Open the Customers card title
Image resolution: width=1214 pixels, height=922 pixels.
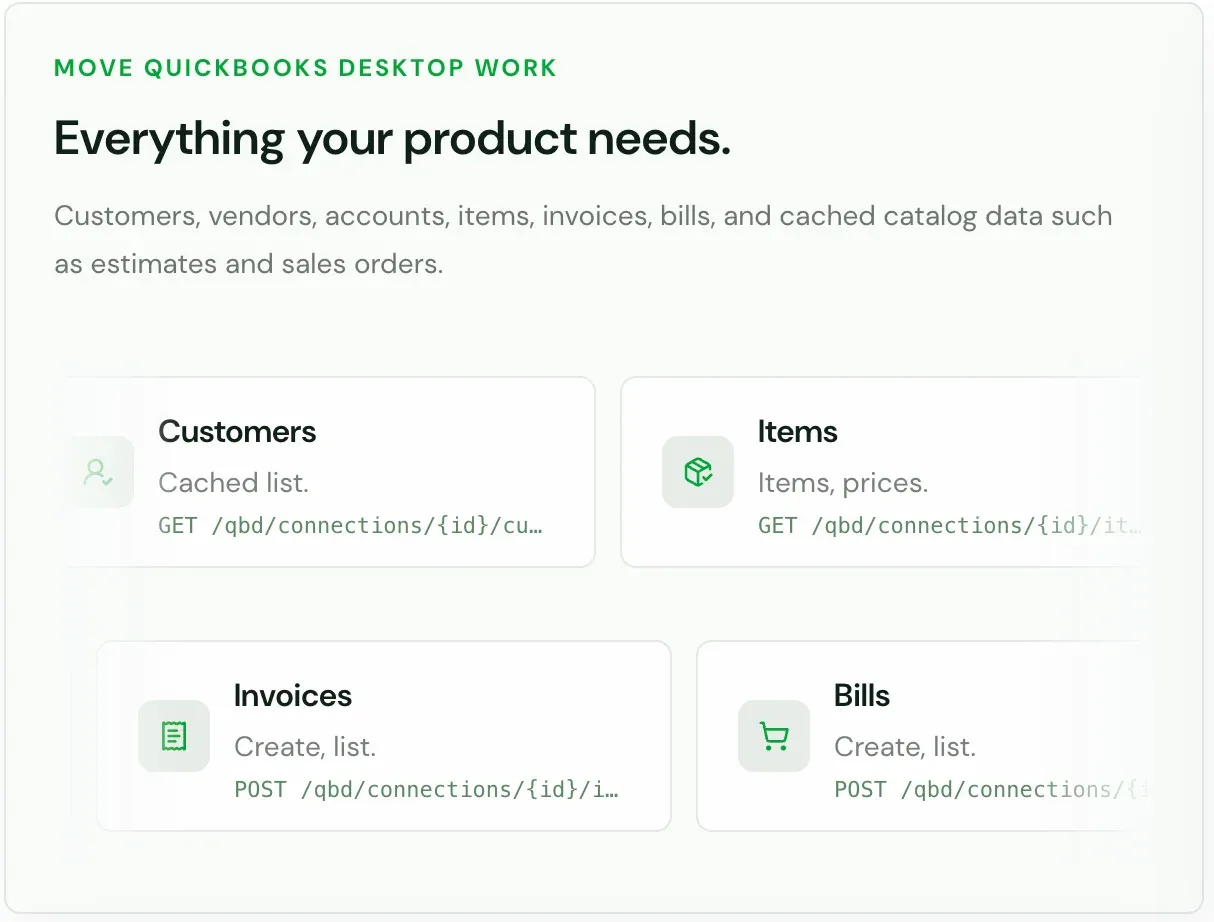(x=237, y=432)
